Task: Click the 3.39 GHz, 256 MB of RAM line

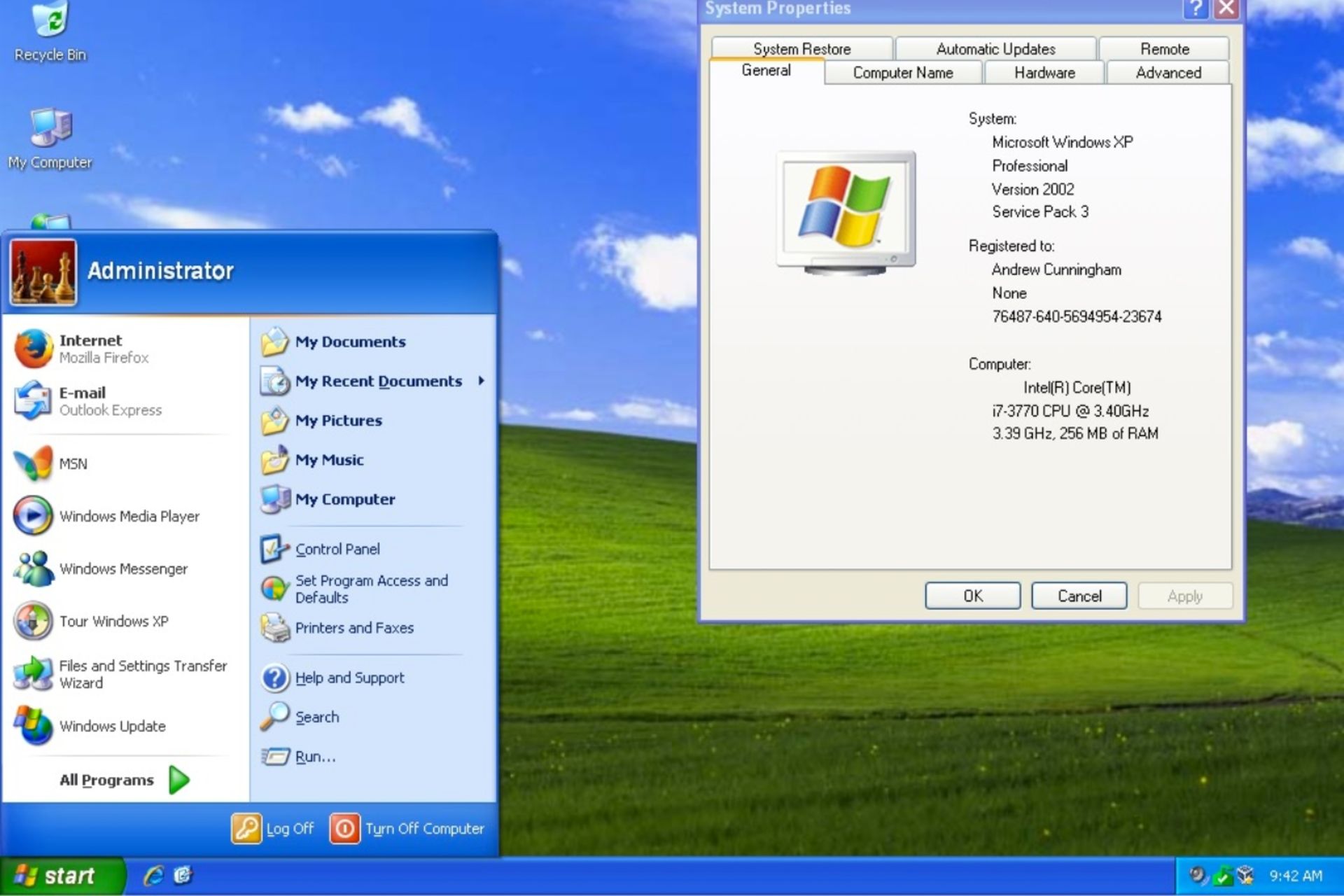Action: (x=1075, y=434)
